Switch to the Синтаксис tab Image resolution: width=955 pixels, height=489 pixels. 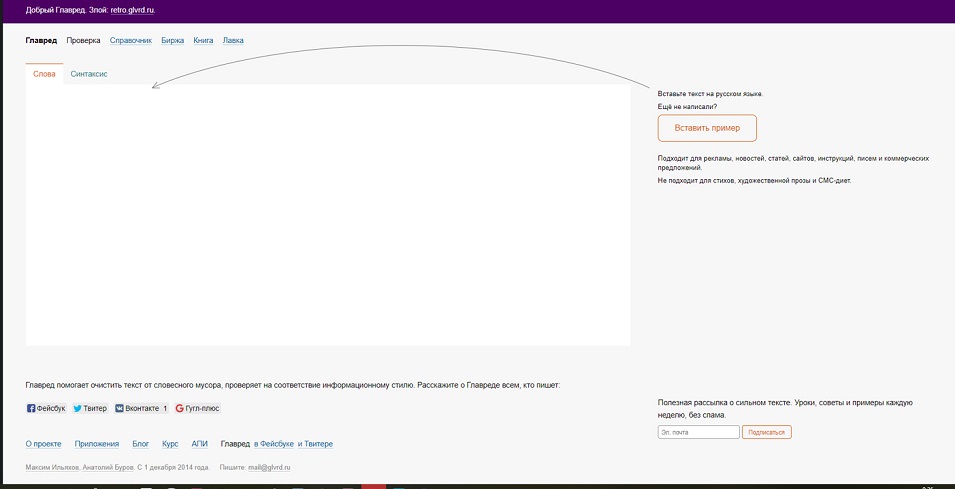tap(89, 74)
